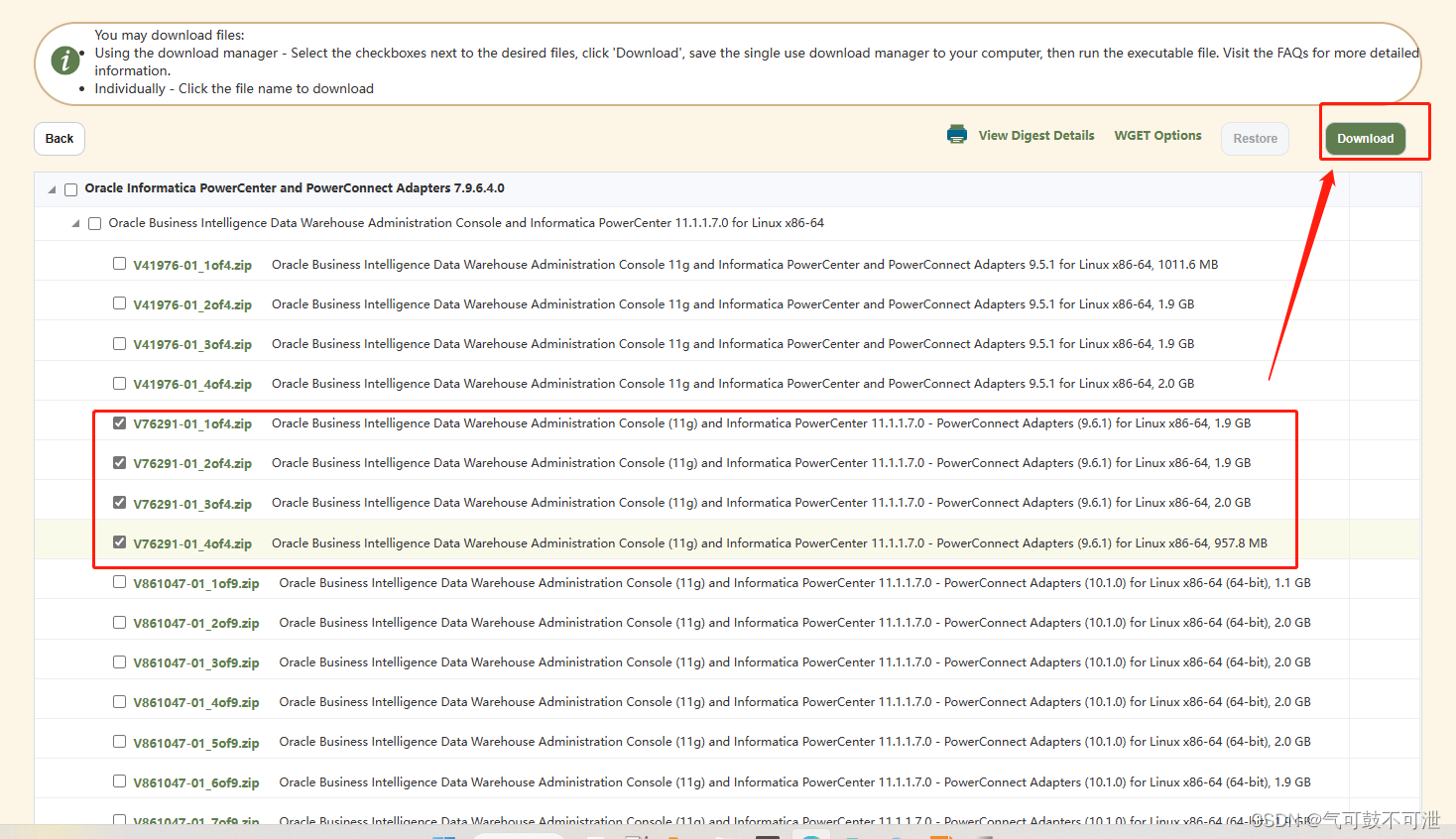Select the Oracle Informatica PowerCenter and PowerConnect Adapters 7.9.6.4.0 title
This screenshot has height=839, width=1456.
(x=295, y=188)
